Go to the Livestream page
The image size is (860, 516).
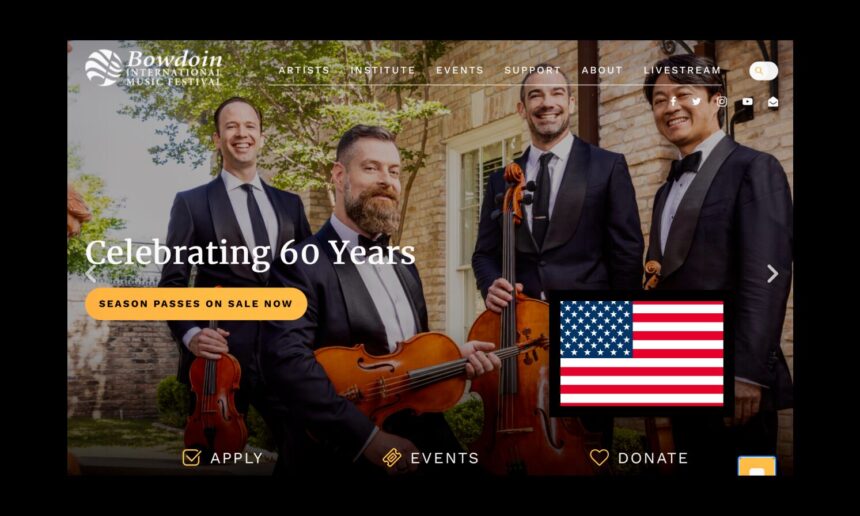click(x=682, y=70)
